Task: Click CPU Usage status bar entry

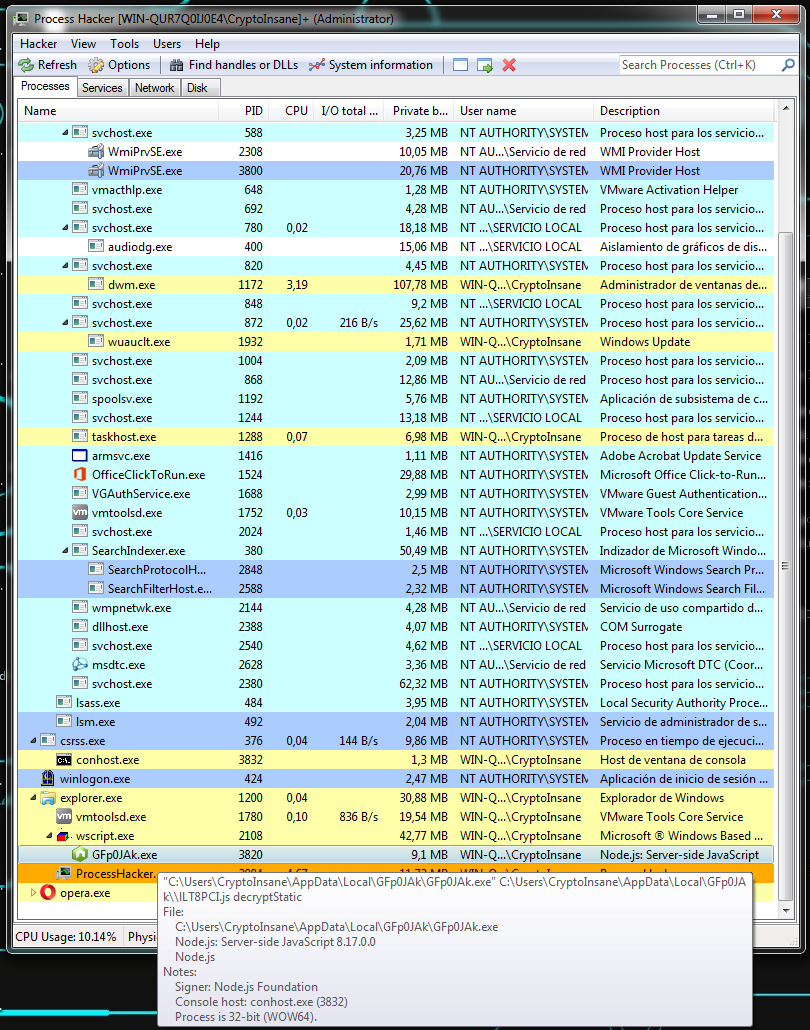Action: (x=66, y=937)
